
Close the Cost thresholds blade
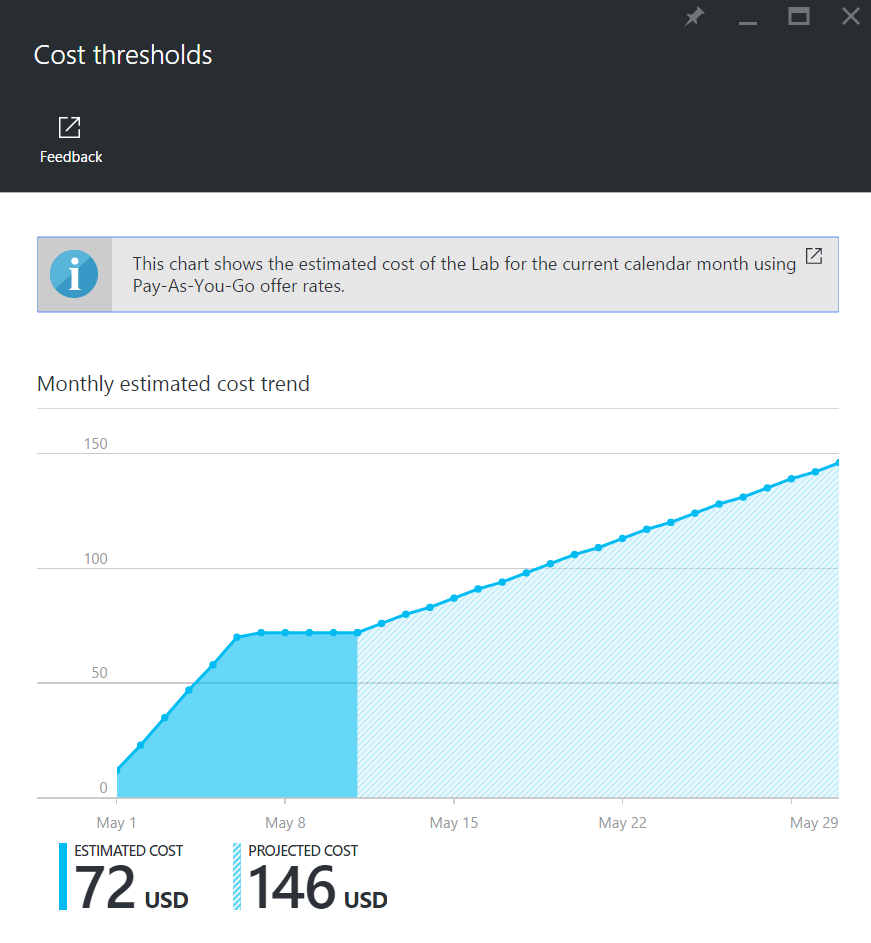coord(850,17)
